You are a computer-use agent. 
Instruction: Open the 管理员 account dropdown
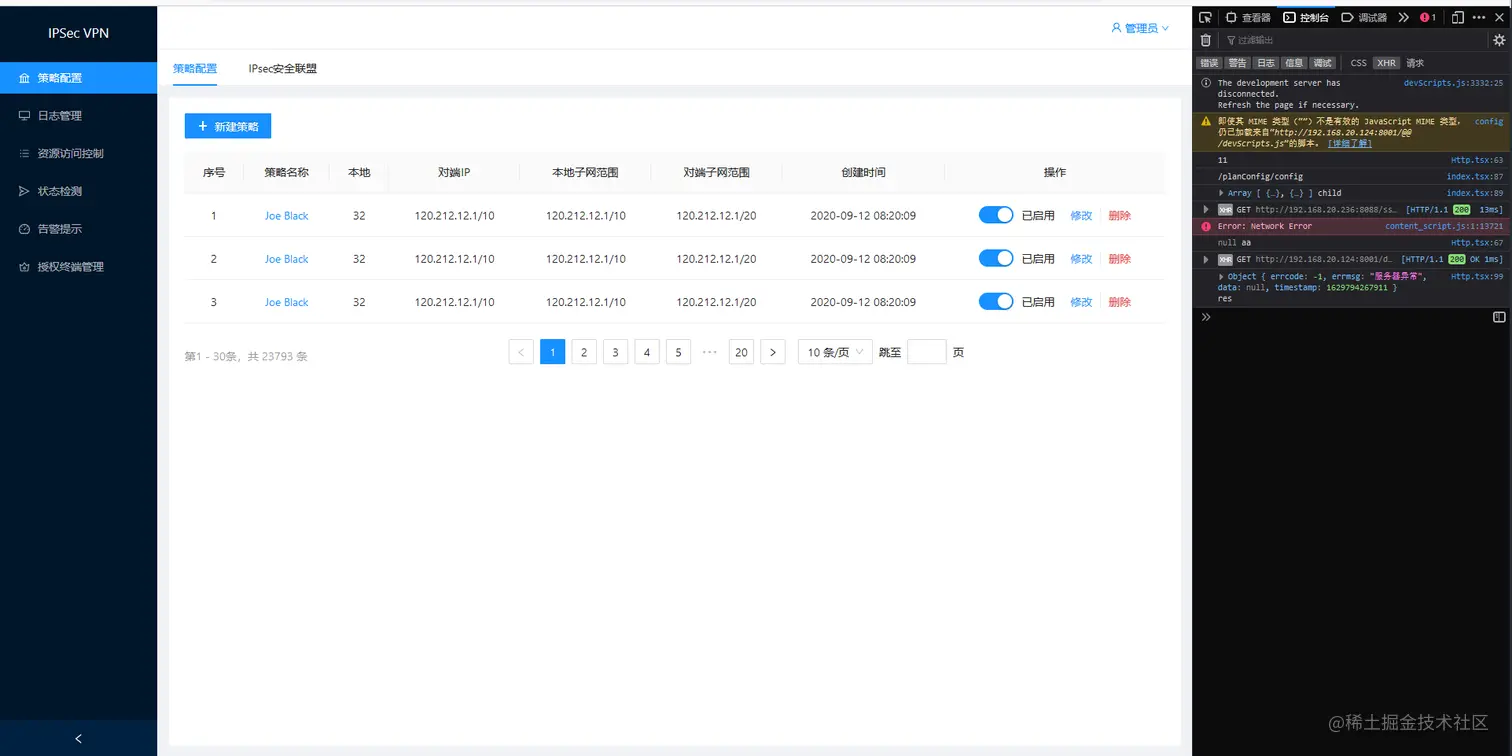click(x=1140, y=28)
